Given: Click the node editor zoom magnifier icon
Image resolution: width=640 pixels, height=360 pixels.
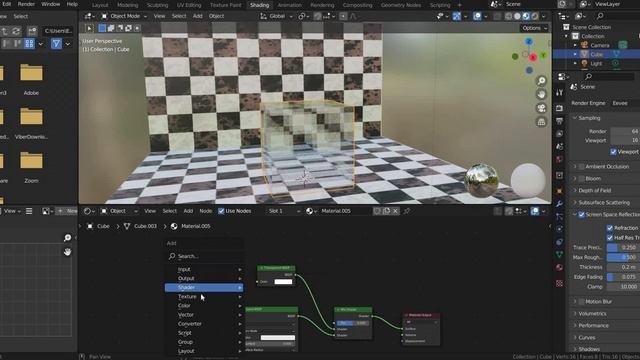Looking at the screenshot, I should tap(67, 238).
